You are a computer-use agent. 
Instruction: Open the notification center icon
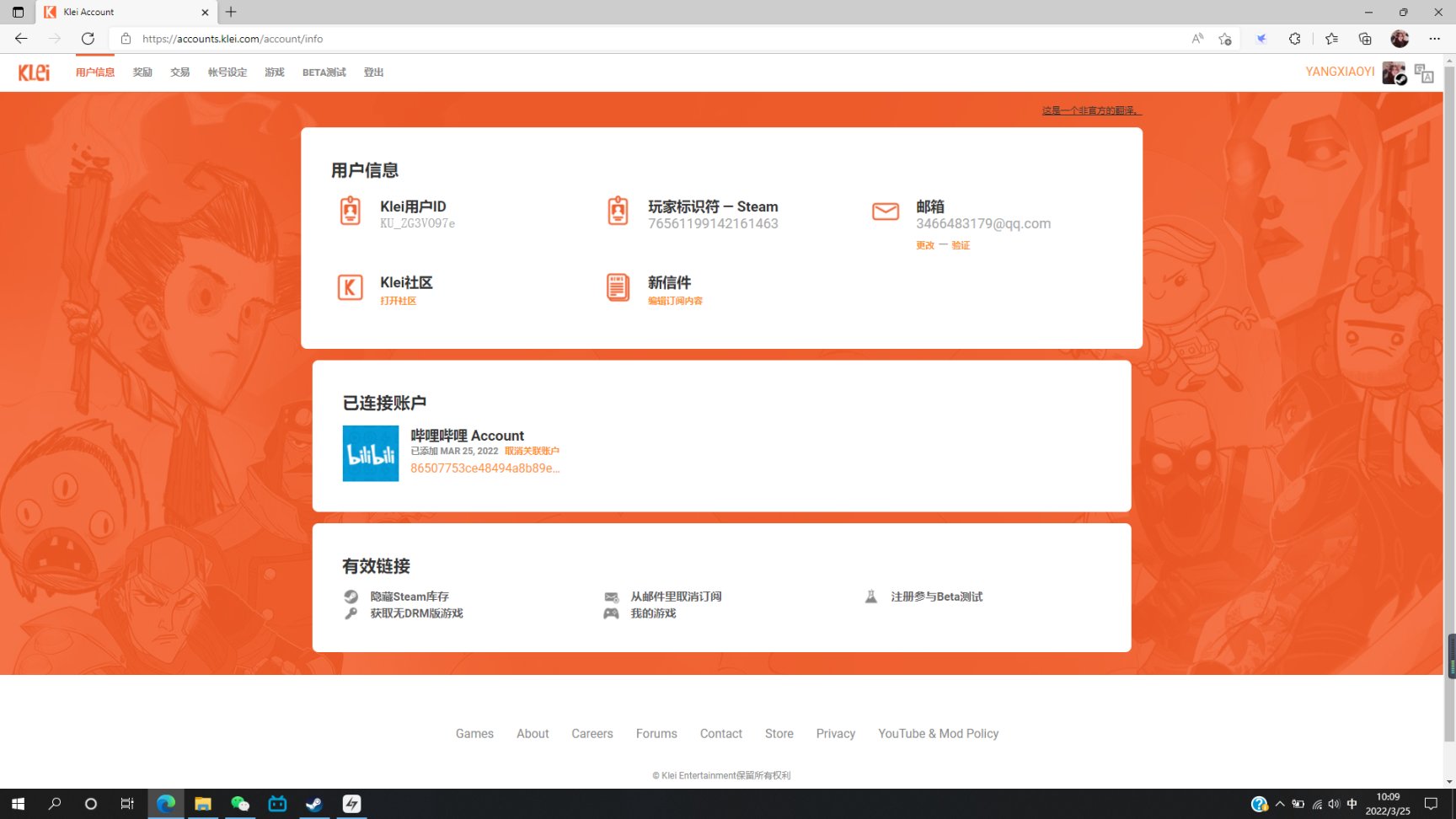pyautogui.click(x=1431, y=804)
